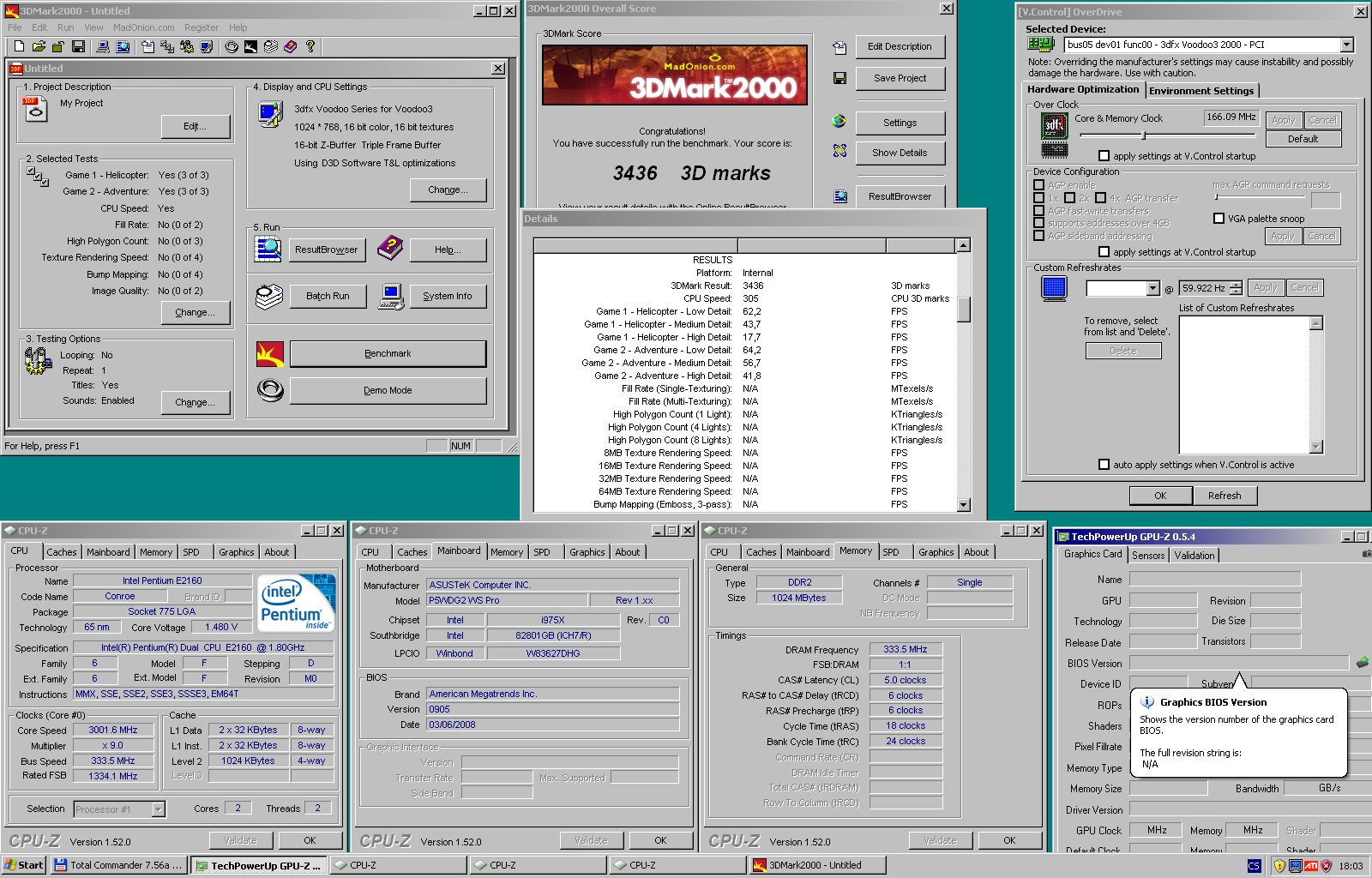Click the icon beside Edit Description button
The width and height of the screenshot is (1372, 878).
[839, 47]
